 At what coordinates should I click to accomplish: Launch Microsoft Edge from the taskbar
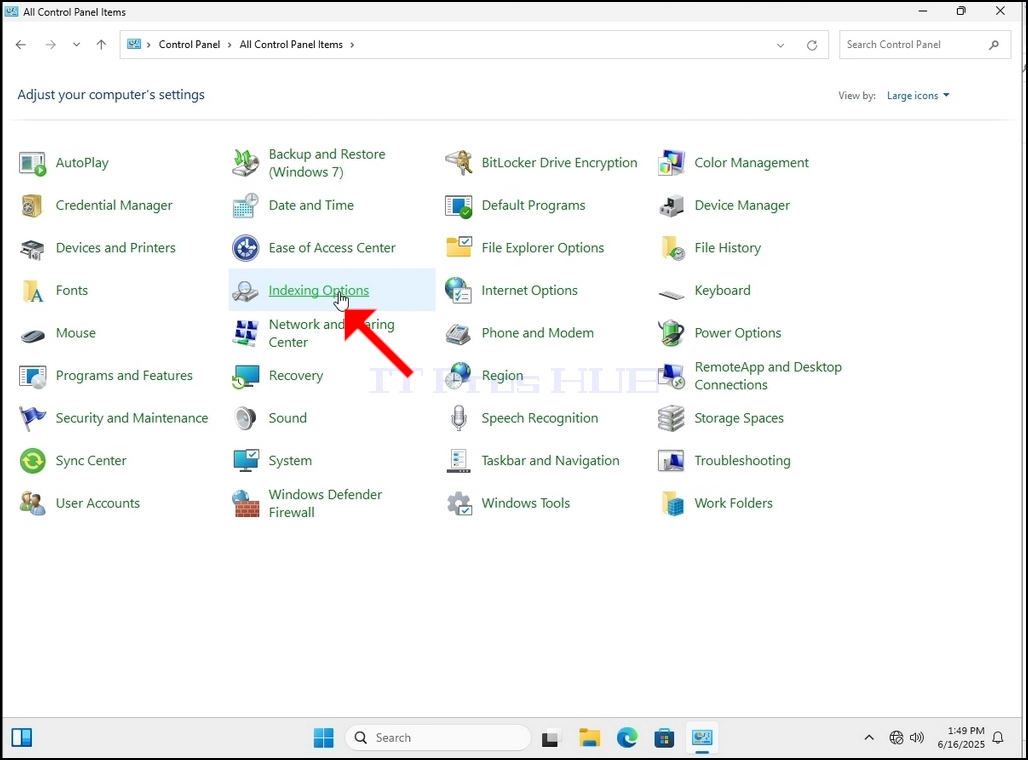point(627,738)
